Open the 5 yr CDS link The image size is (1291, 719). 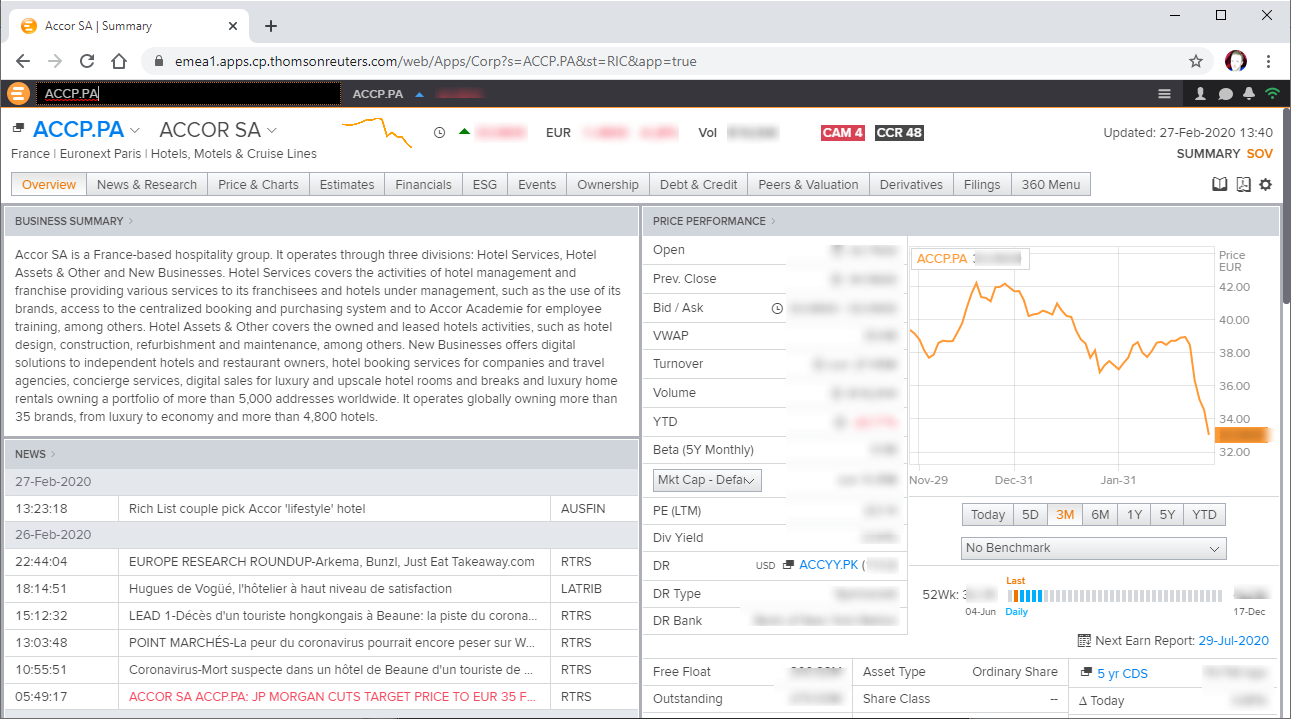pos(1122,674)
